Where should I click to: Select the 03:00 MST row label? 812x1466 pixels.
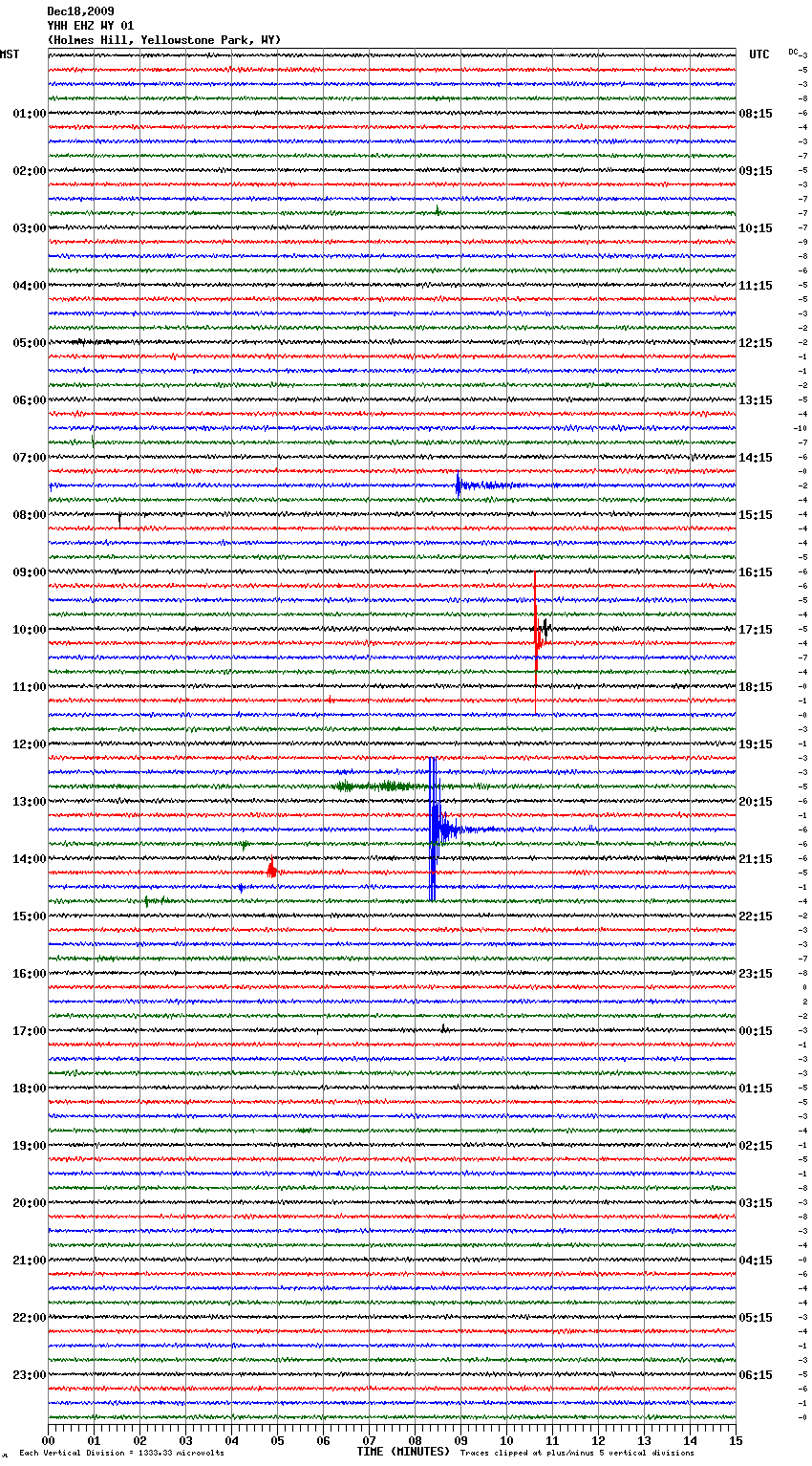(x=30, y=228)
